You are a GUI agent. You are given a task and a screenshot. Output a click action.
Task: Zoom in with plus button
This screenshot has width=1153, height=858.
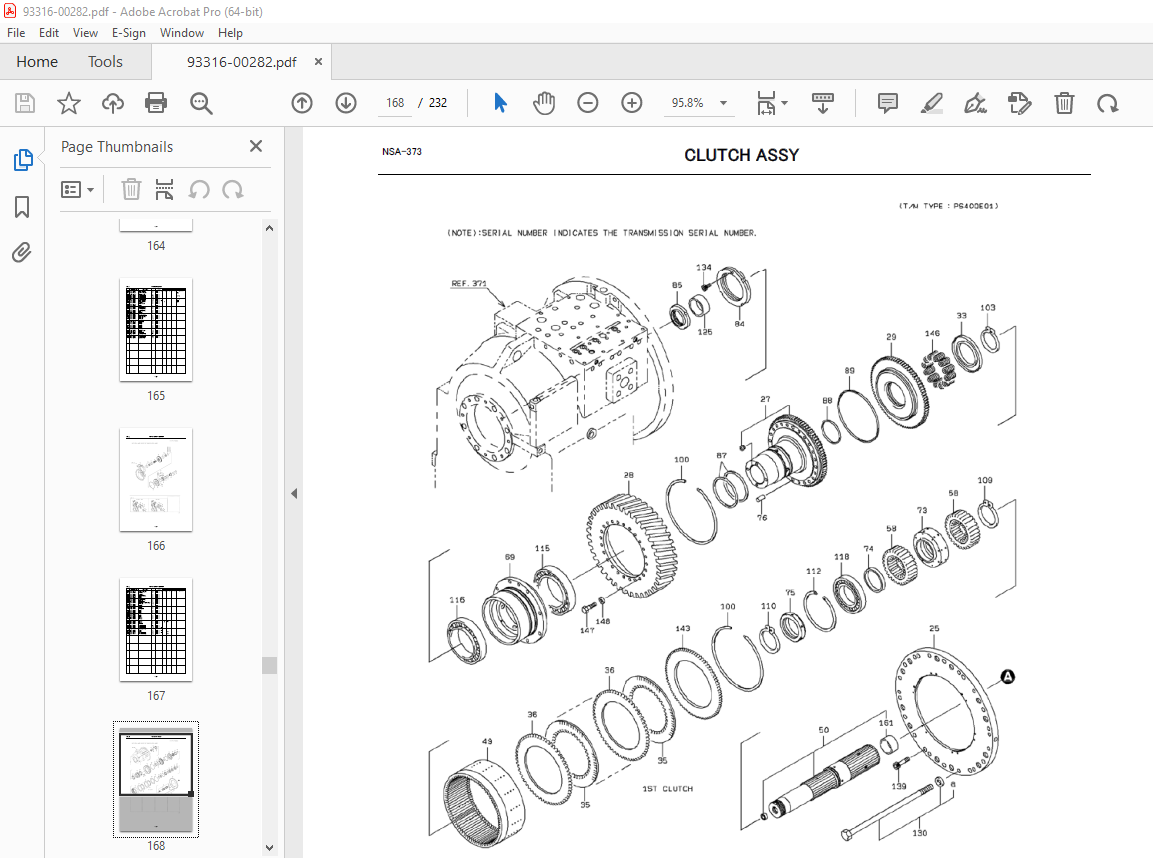(x=632, y=103)
